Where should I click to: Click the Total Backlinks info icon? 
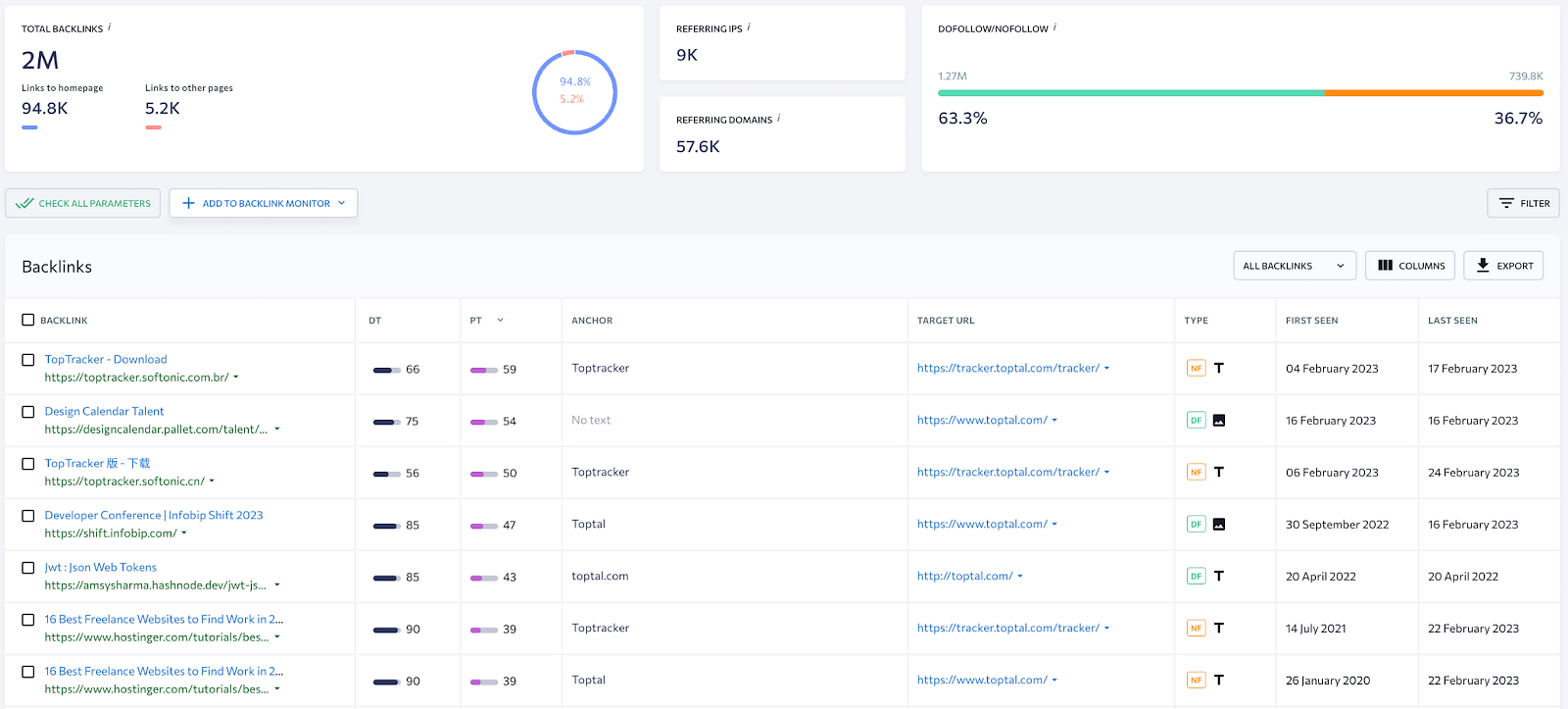[109, 27]
